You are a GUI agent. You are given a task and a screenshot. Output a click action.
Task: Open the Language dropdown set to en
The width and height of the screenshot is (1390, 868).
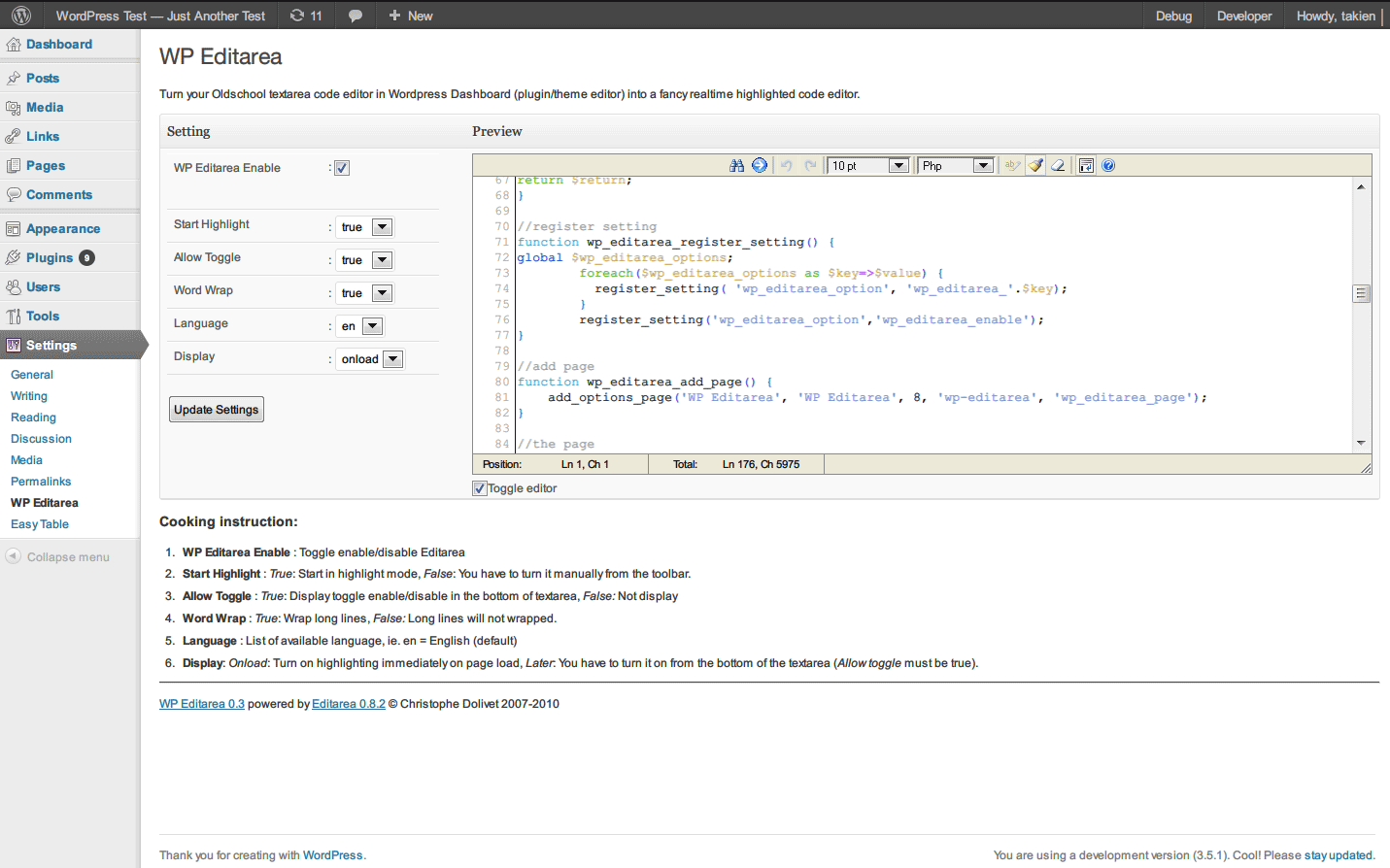[x=359, y=326]
